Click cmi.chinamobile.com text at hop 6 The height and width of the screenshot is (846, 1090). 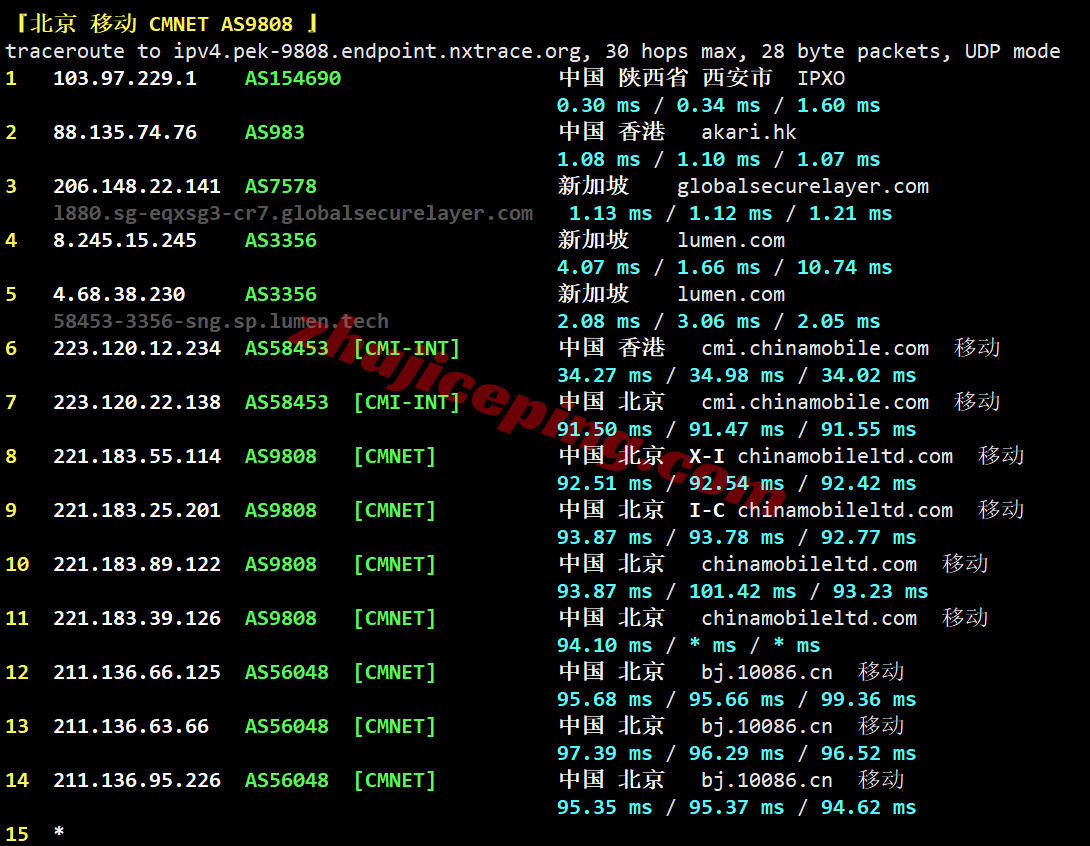815,348
